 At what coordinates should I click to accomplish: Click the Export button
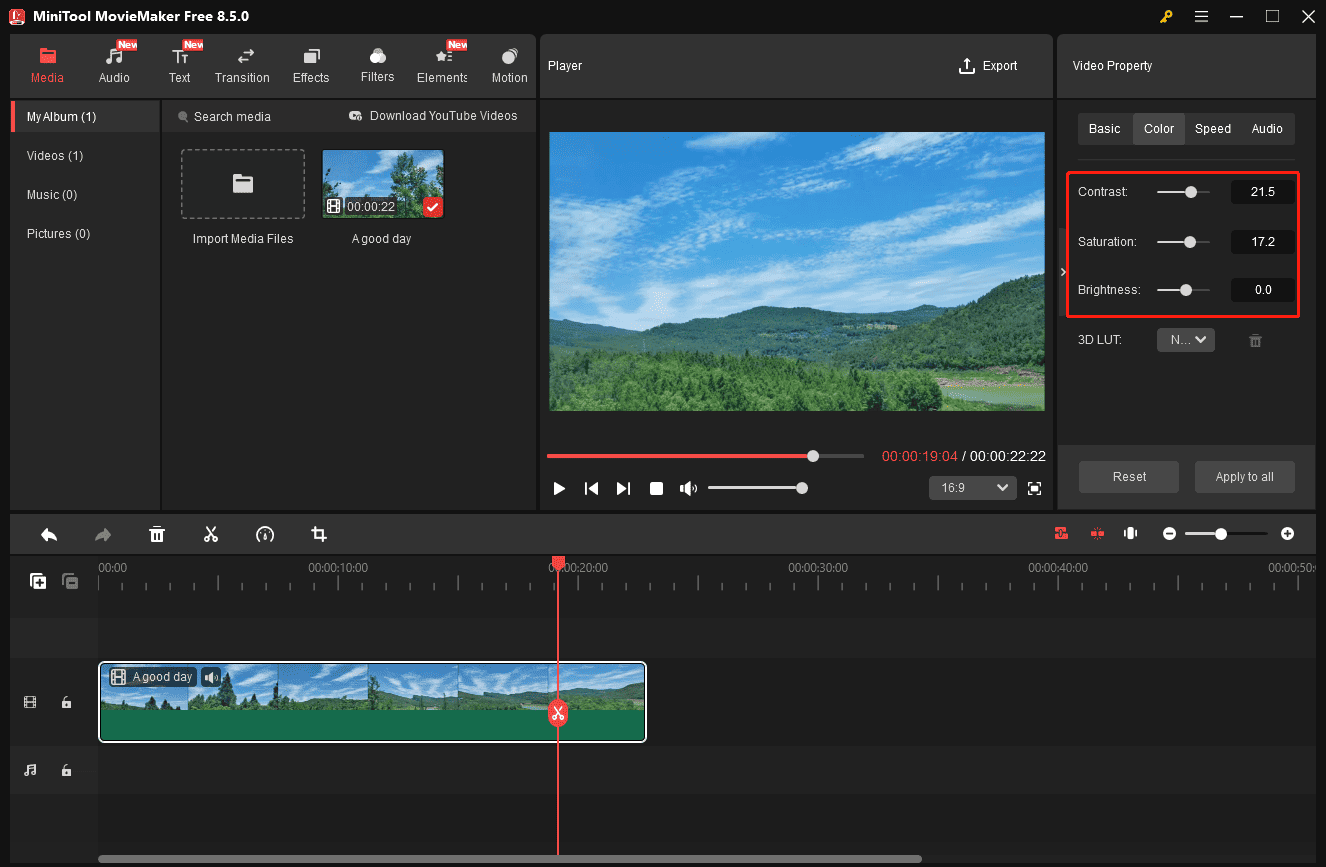tap(988, 65)
